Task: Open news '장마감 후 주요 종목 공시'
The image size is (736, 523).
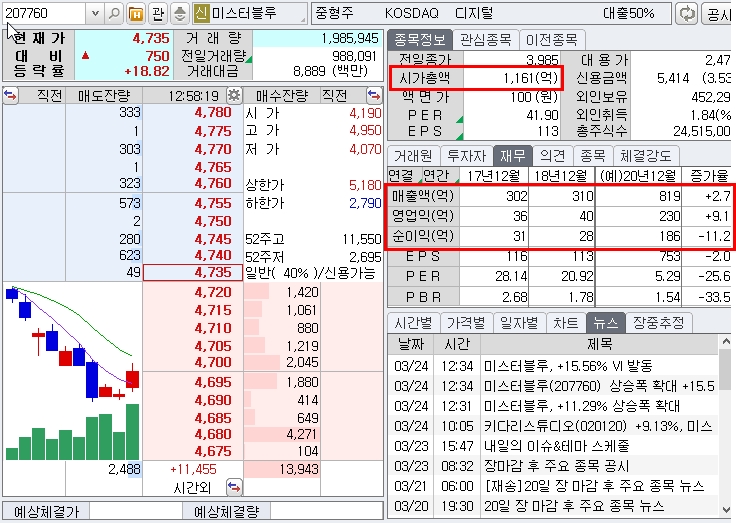Action: coord(556,466)
